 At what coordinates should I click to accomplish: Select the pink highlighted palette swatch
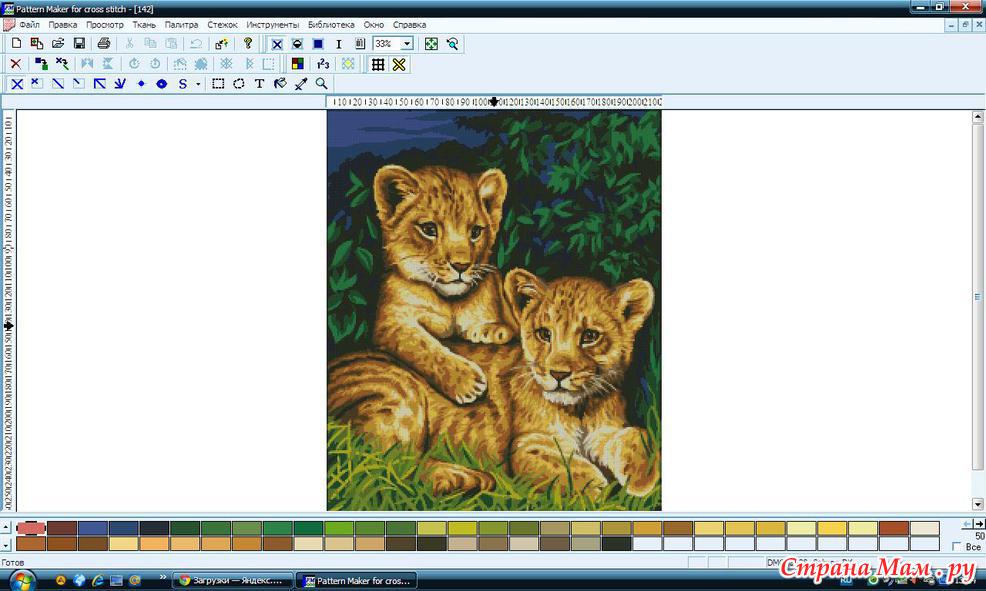tap(31, 527)
